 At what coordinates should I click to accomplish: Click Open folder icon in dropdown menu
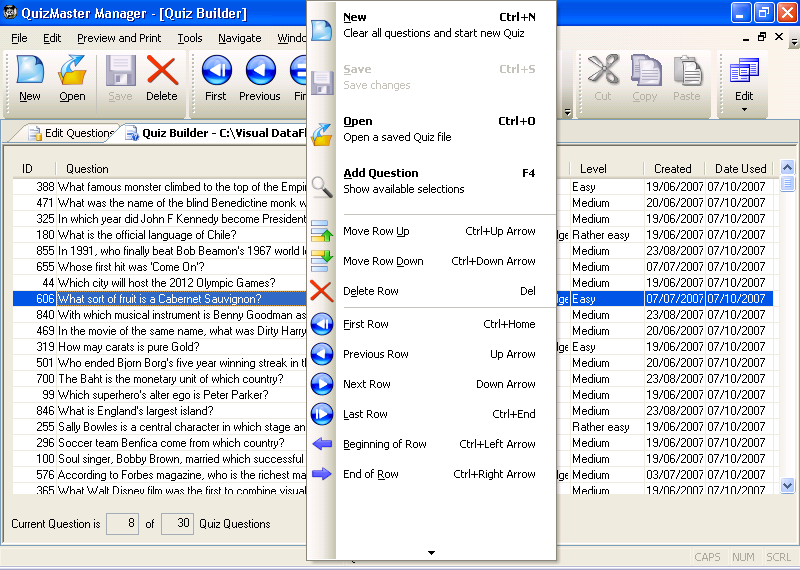[x=322, y=134]
